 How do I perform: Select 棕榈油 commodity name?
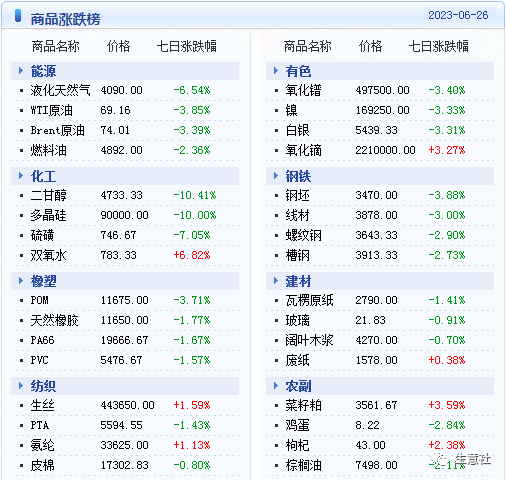(303, 465)
